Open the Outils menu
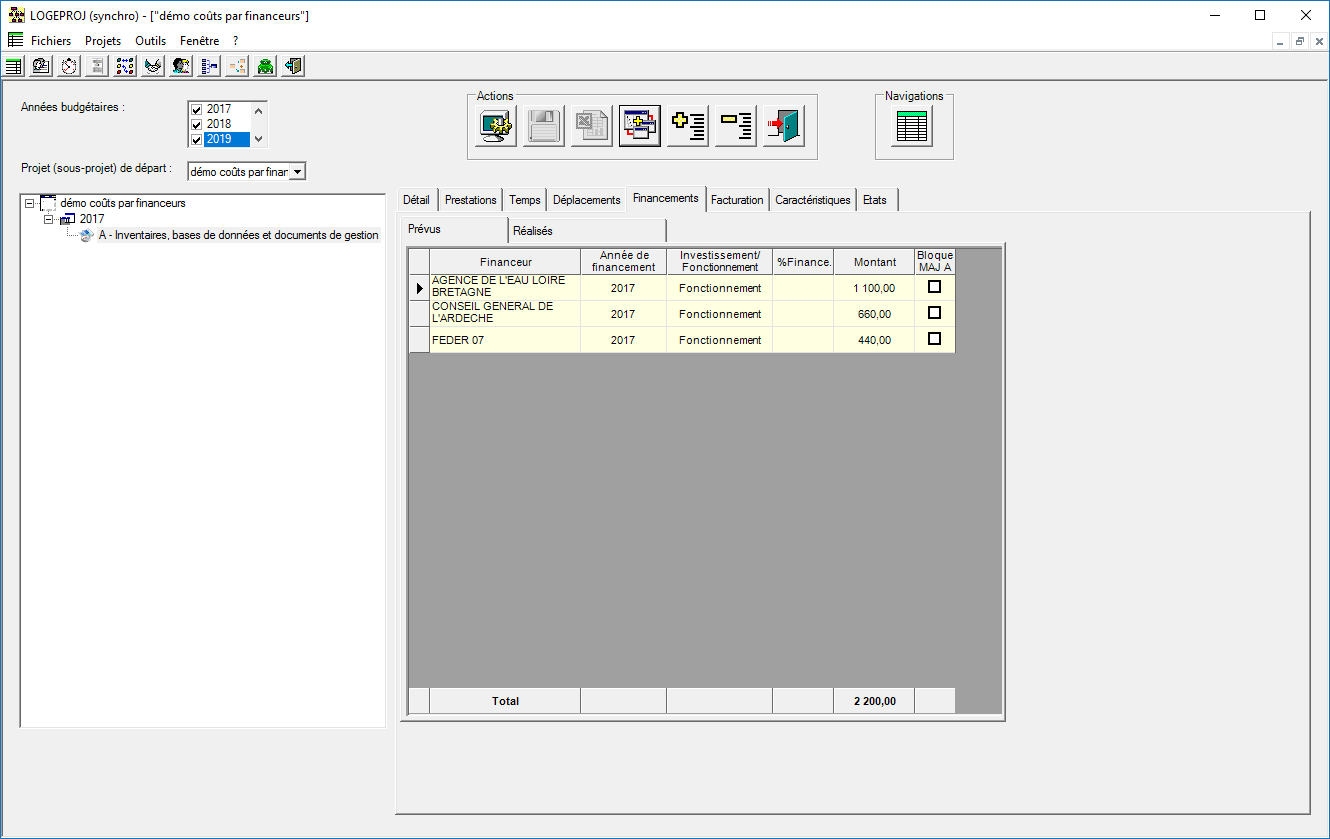1330x839 pixels. tap(151, 41)
